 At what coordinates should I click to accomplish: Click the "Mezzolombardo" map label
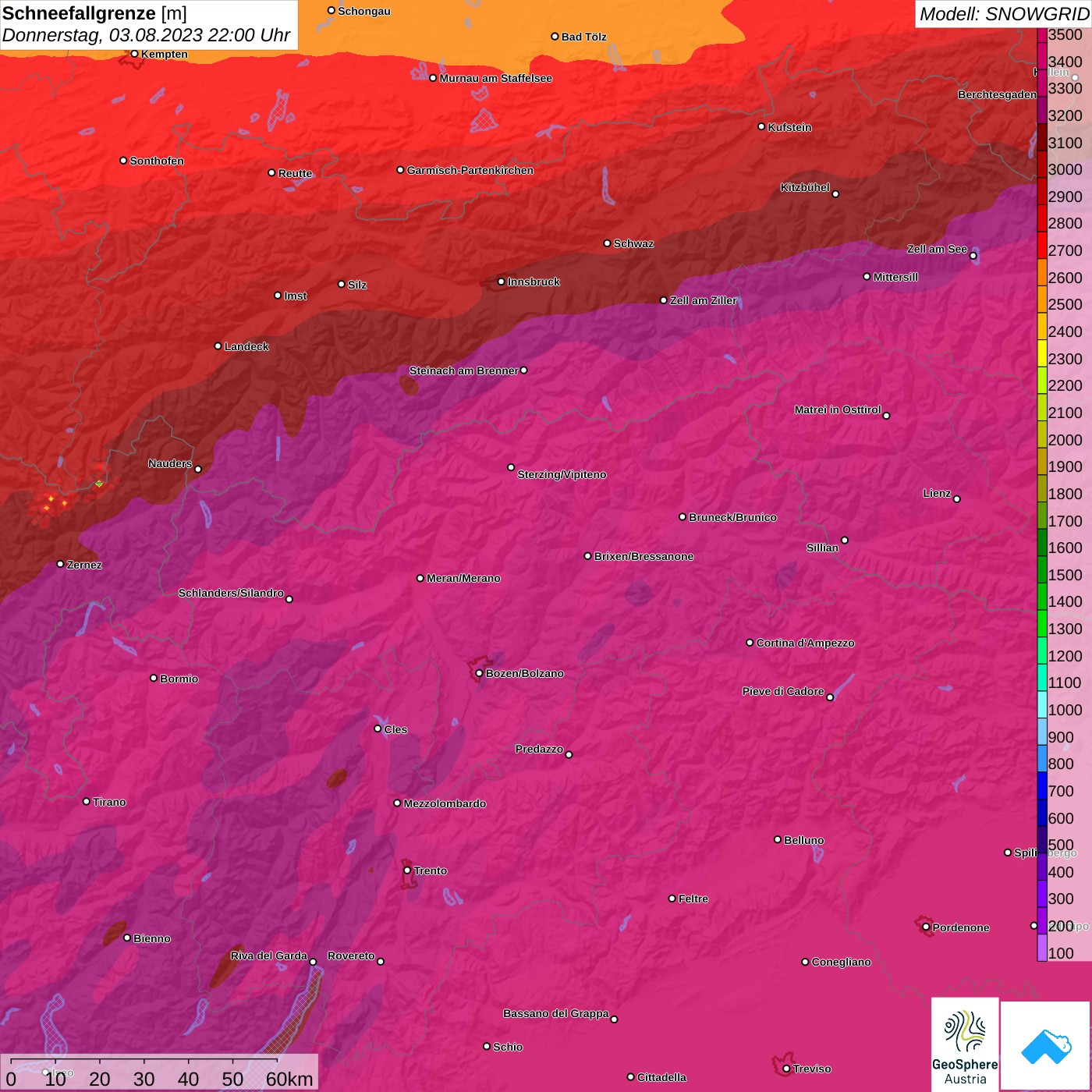[x=445, y=803]
